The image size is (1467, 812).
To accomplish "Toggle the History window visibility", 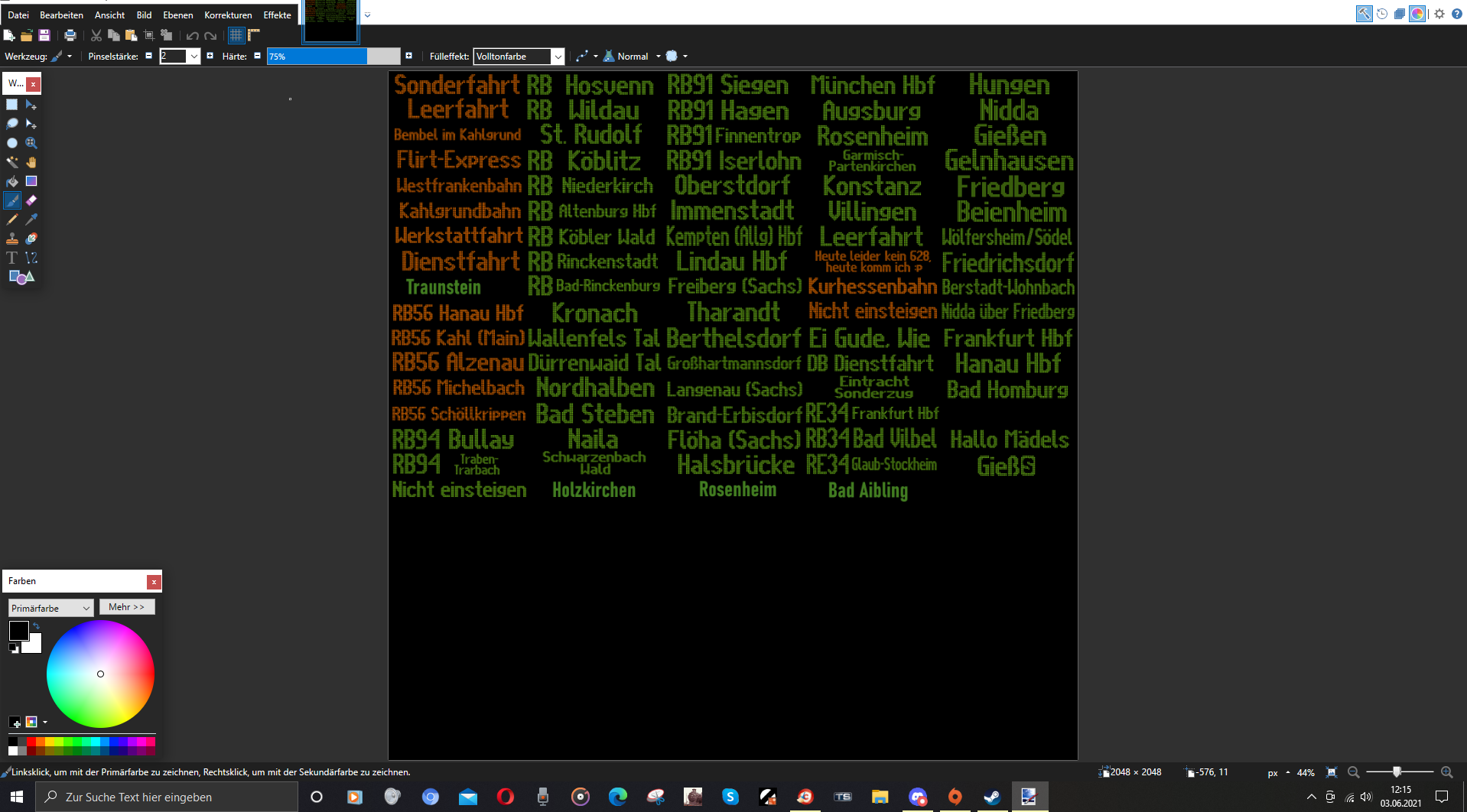I will [x=1382, y=14].
